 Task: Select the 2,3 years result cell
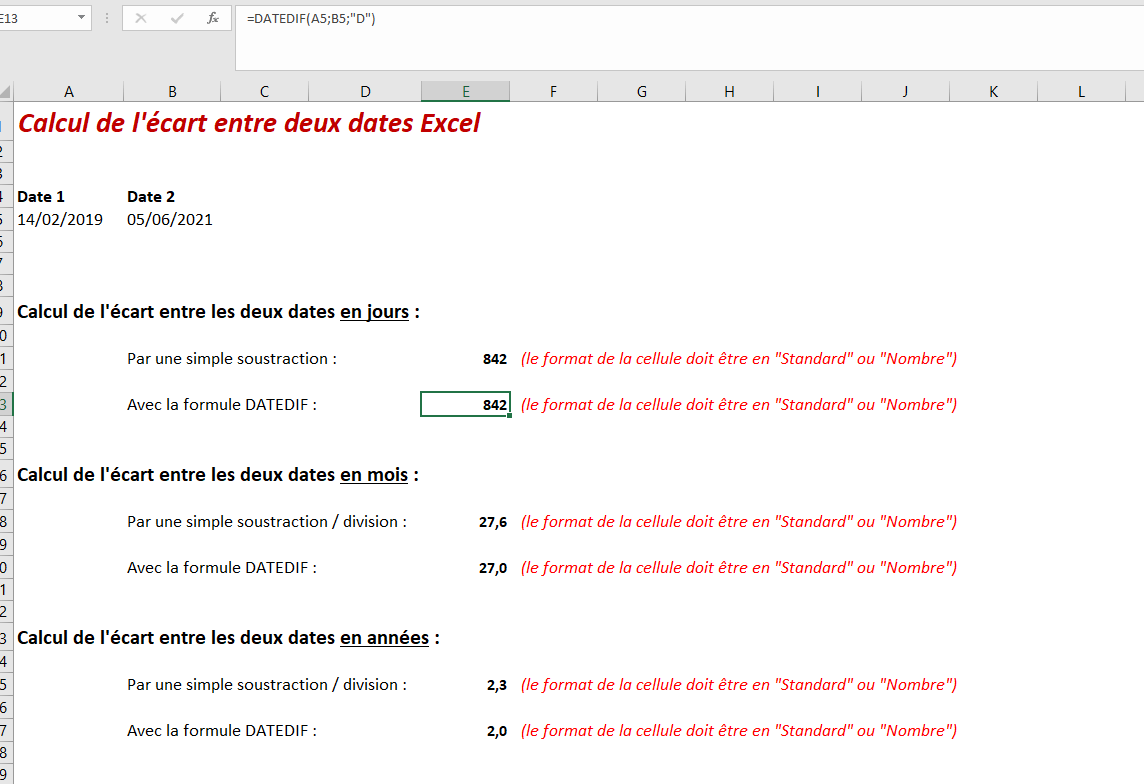(x=497, y=685)
